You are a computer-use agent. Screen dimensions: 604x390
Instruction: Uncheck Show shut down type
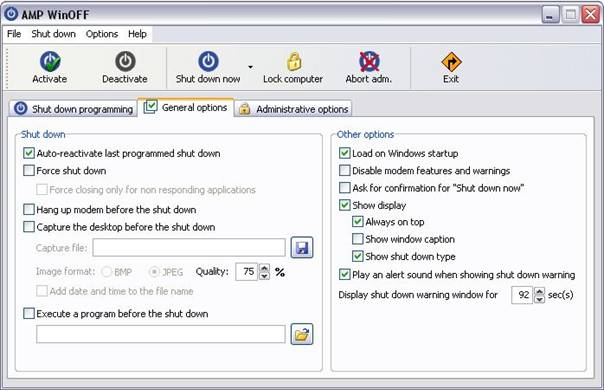[358, 256]
